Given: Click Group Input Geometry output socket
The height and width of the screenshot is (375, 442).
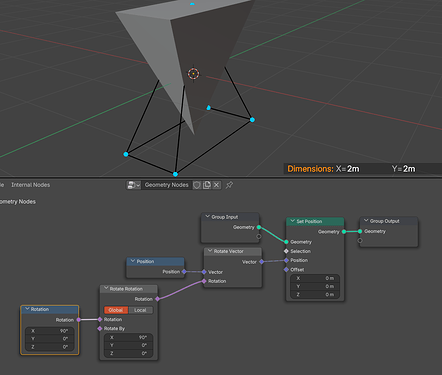Looking at the screenshot, I should coord(259,227).
